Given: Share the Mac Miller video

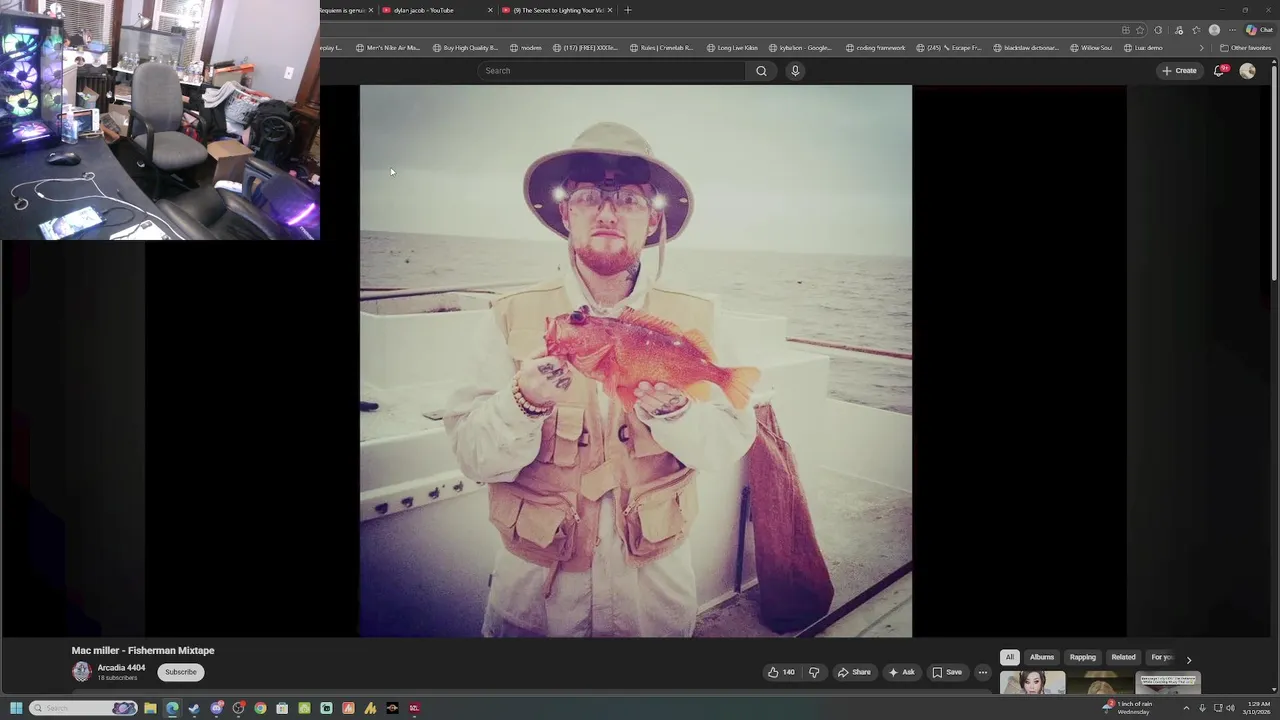Looking at the screenshot, I should coord(854,672).
